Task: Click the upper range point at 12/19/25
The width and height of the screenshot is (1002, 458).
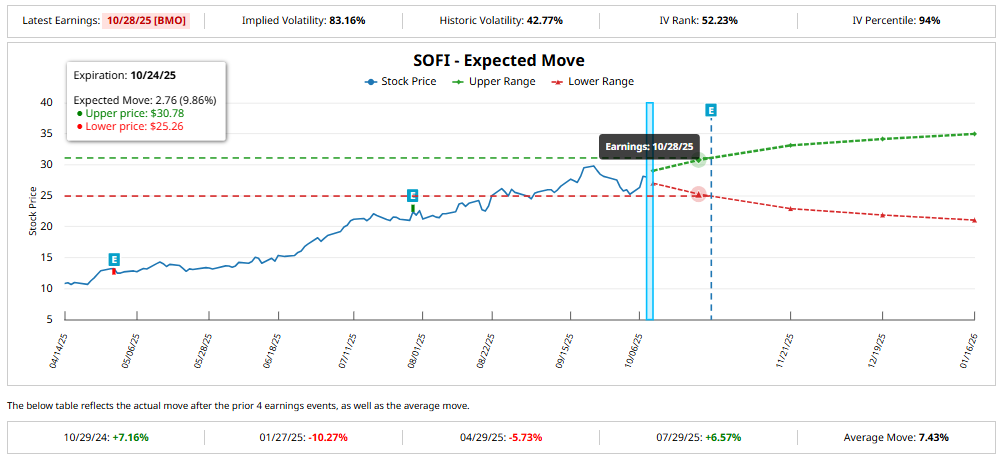Action: click(x=882, y=138)
